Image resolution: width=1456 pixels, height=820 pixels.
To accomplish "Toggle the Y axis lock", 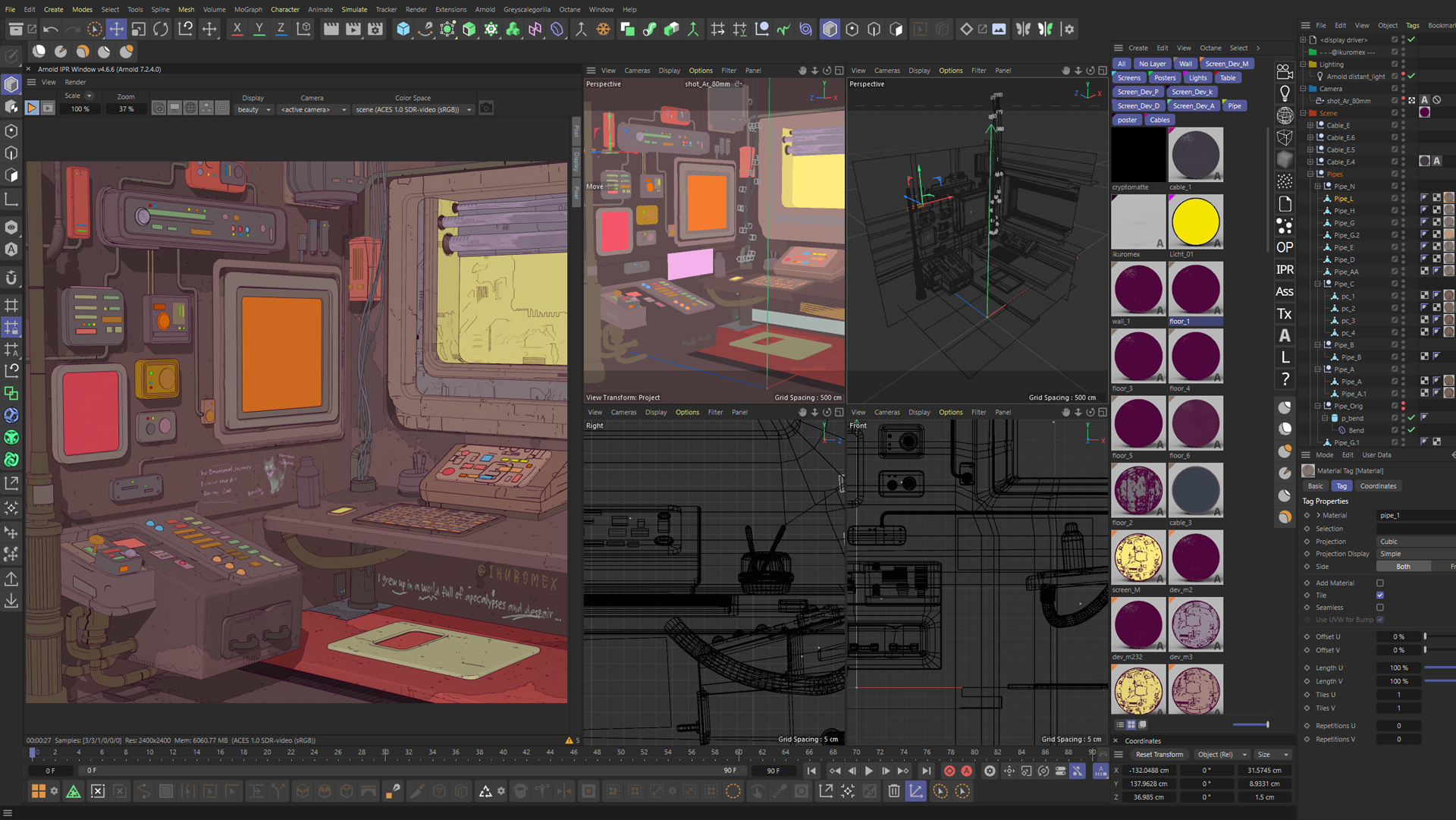I will coord(259,29).
